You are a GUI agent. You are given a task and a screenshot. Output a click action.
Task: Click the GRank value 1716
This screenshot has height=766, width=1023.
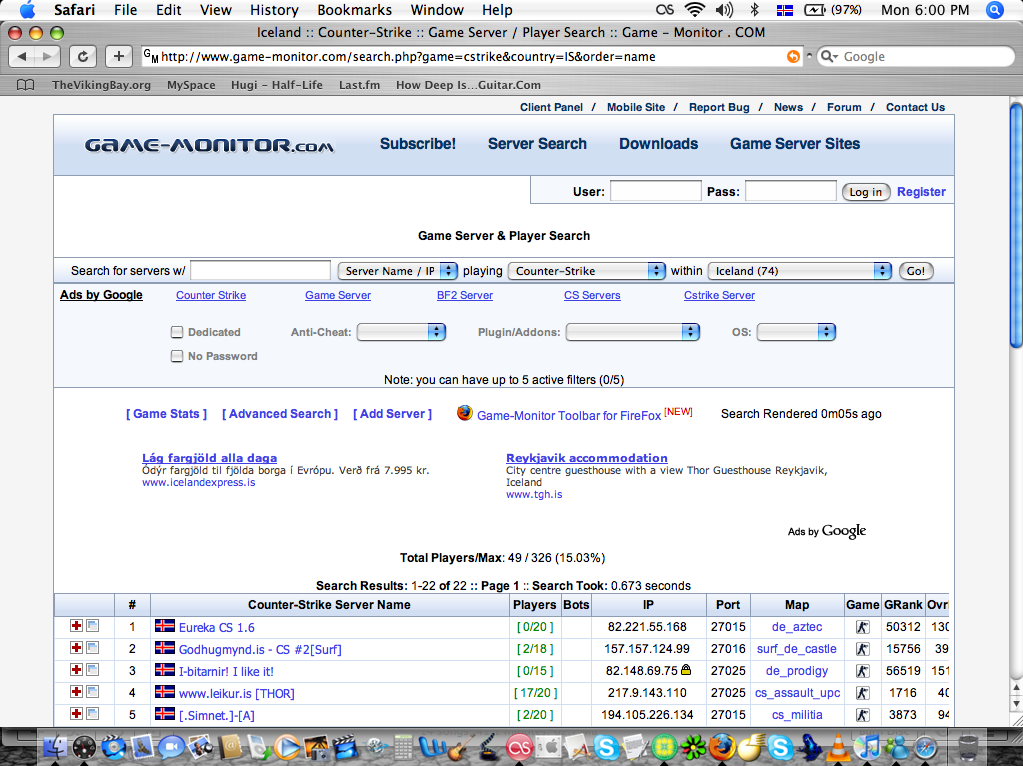902,693
